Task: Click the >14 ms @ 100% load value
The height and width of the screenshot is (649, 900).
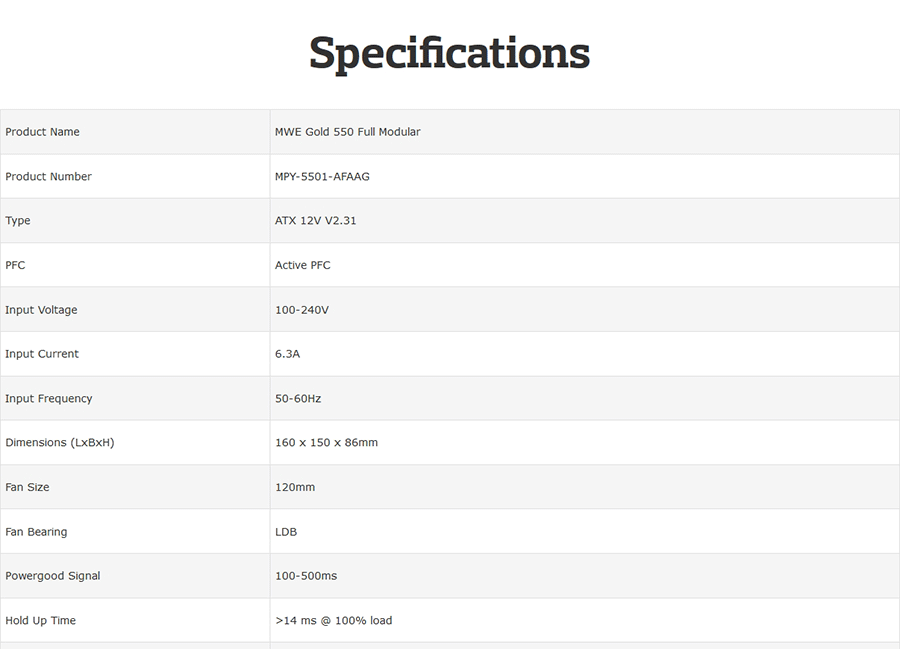Action: (x=333, y=620)
